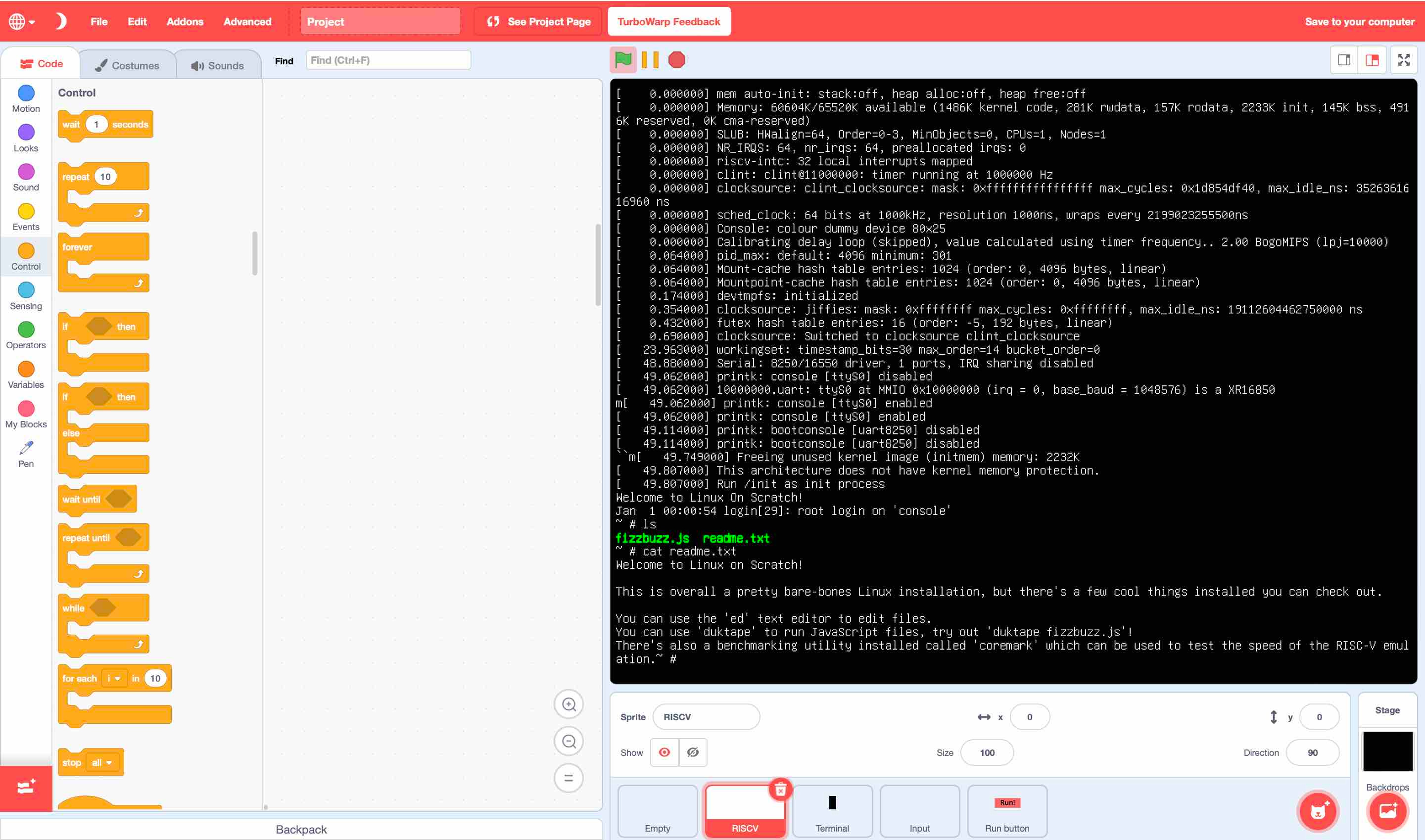The width and height of the screenshot is (1425, 840).
Task: Select the Empty sprite thumbnail
Action: (x=657, y=811)
